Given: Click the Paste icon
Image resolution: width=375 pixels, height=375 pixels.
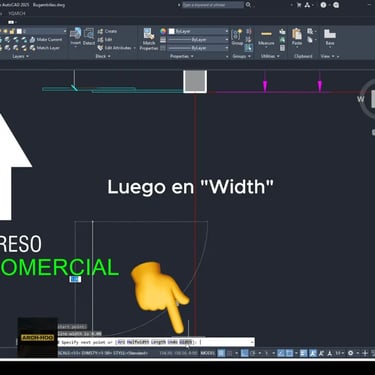Looking at the screenshot, I should [x=297, y=34].
